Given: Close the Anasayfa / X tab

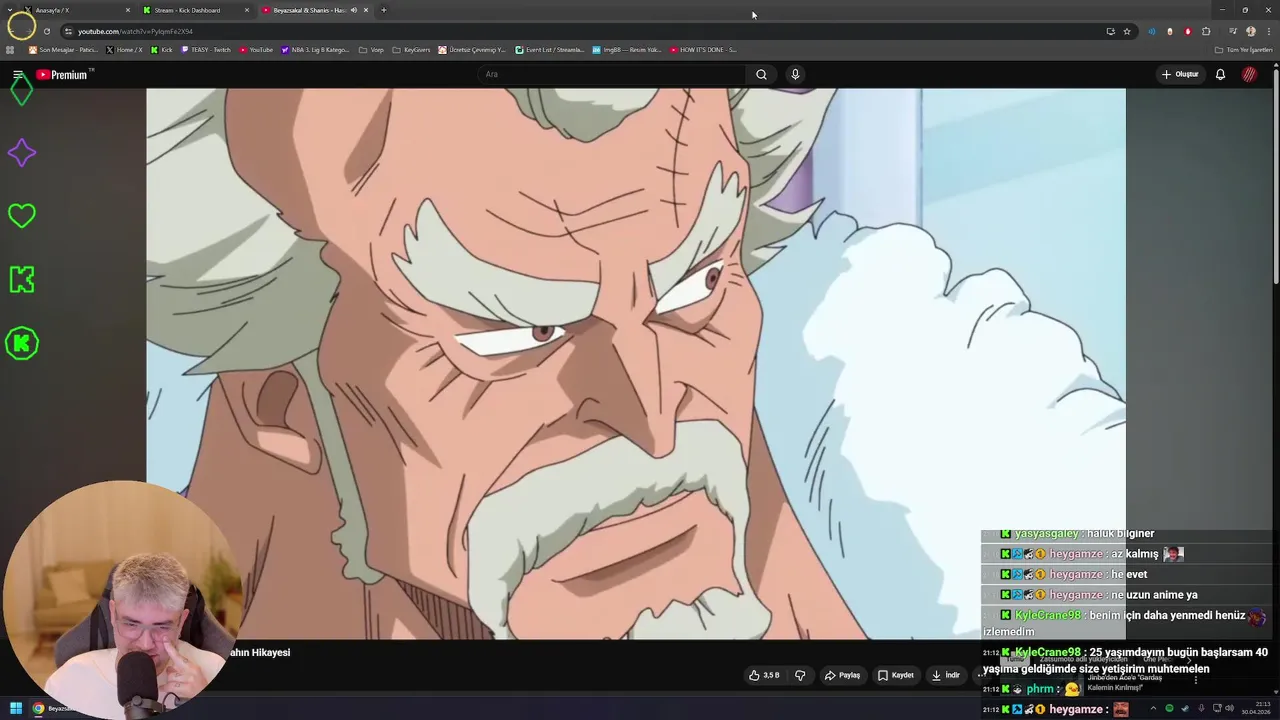Looking at the screenshot, I should click(127, 10).
